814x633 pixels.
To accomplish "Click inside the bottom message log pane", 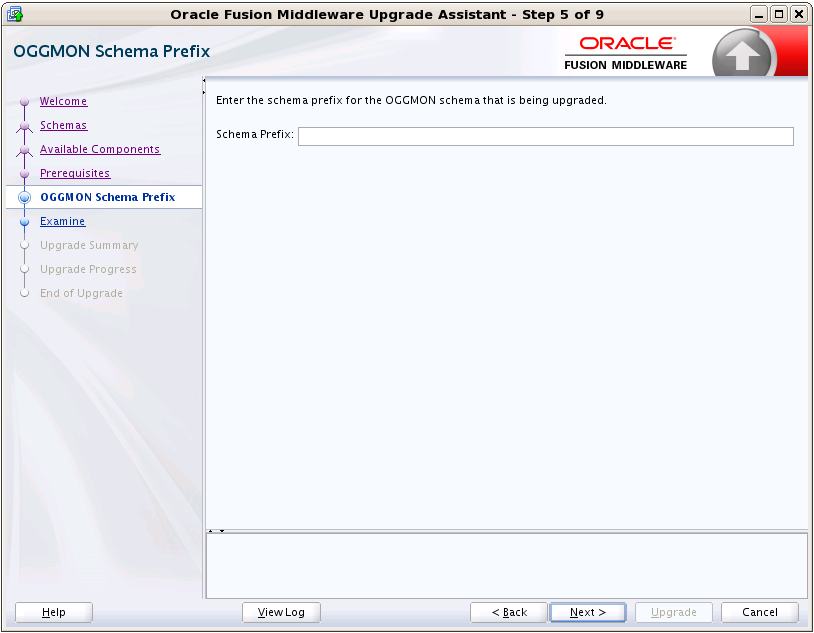I will click(507, 565).
